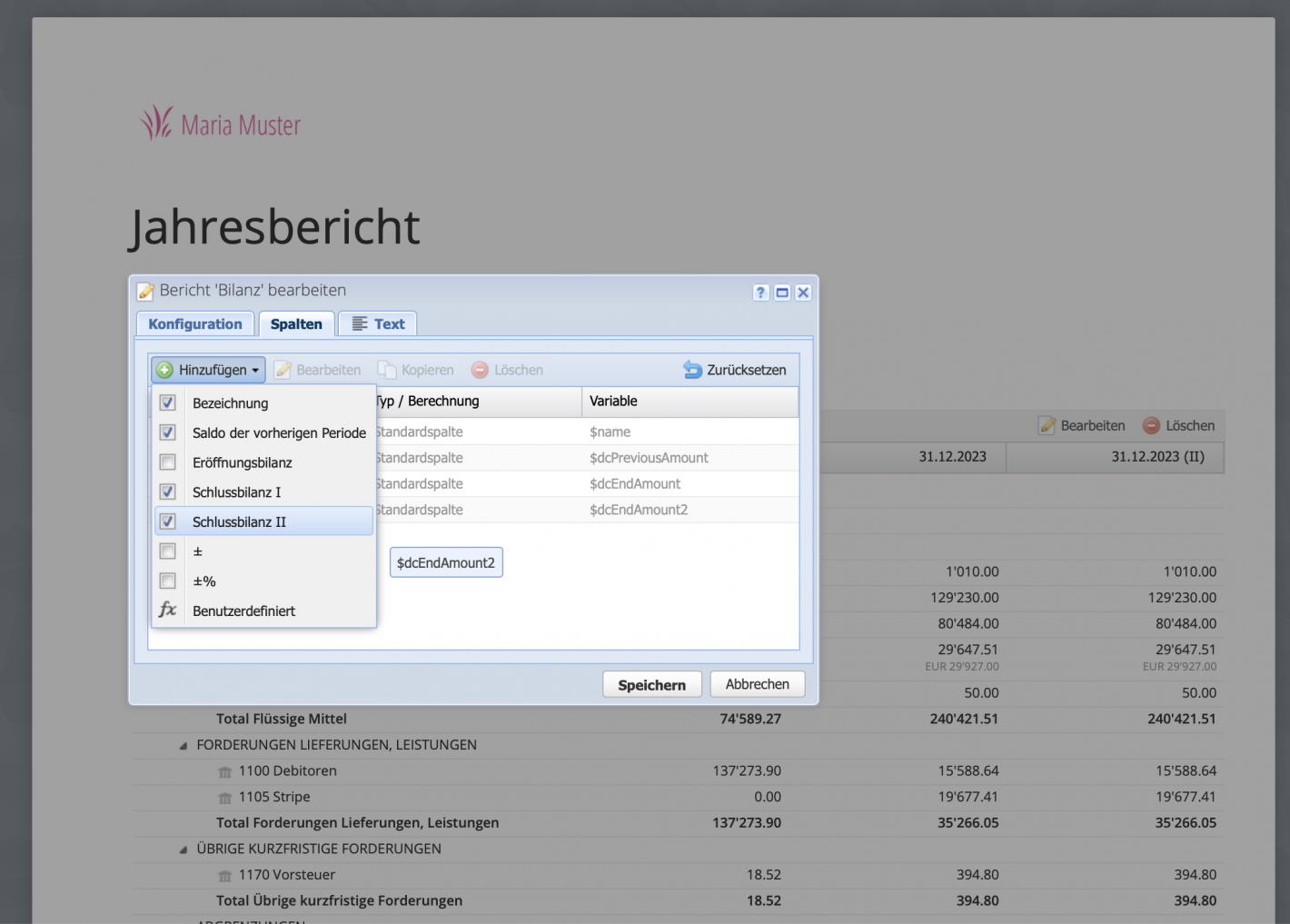This screenshot has width=1290, height=924.
Task: Collapse the Übrige Kurzfristige Forderungen section
Action: [x=184, y=848]
